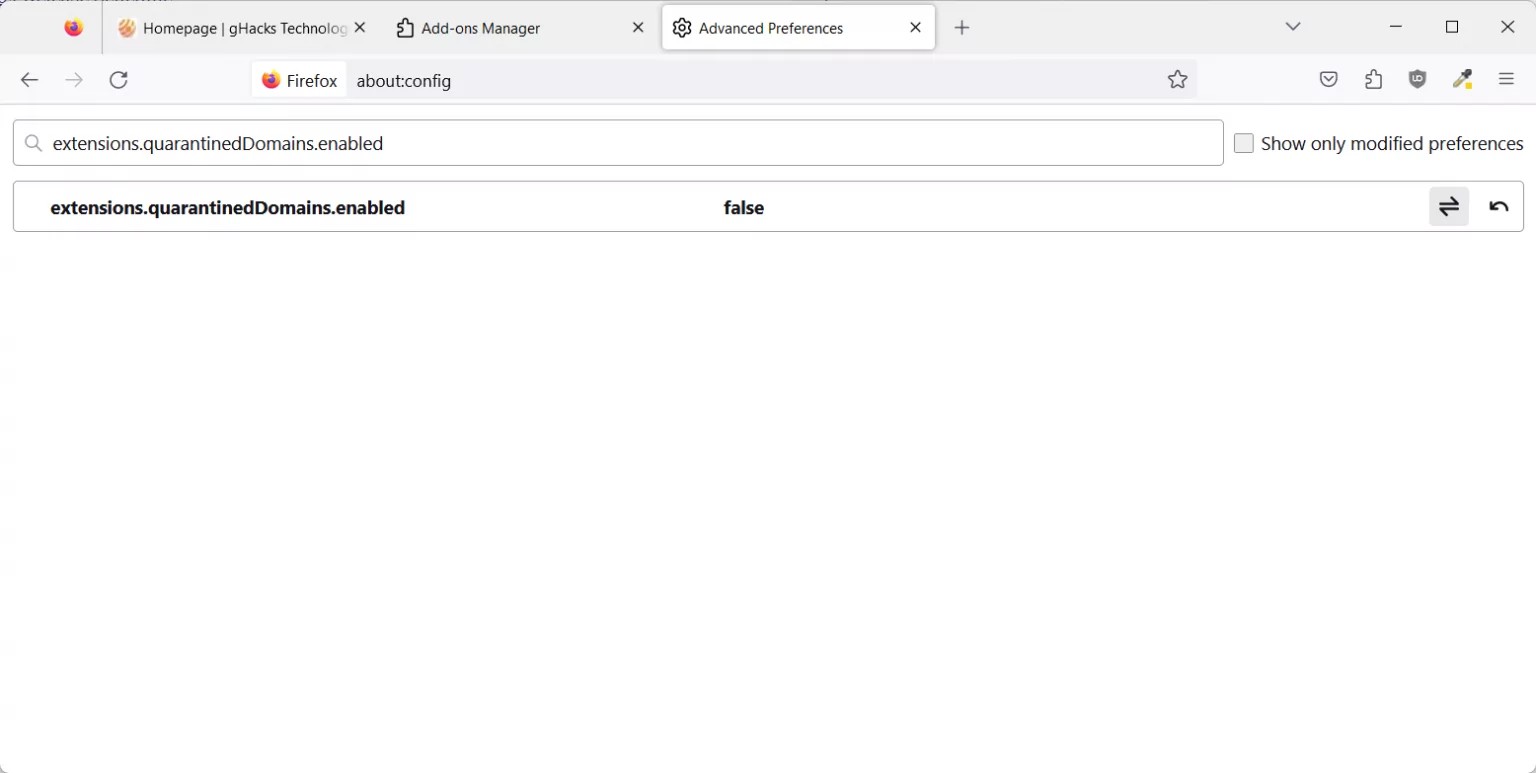This screenshot has height=773, width=1536.
Task: Reset extensions.quarantinedDomains.enabled with undo arrow
Action: (x=1499, y=206)
